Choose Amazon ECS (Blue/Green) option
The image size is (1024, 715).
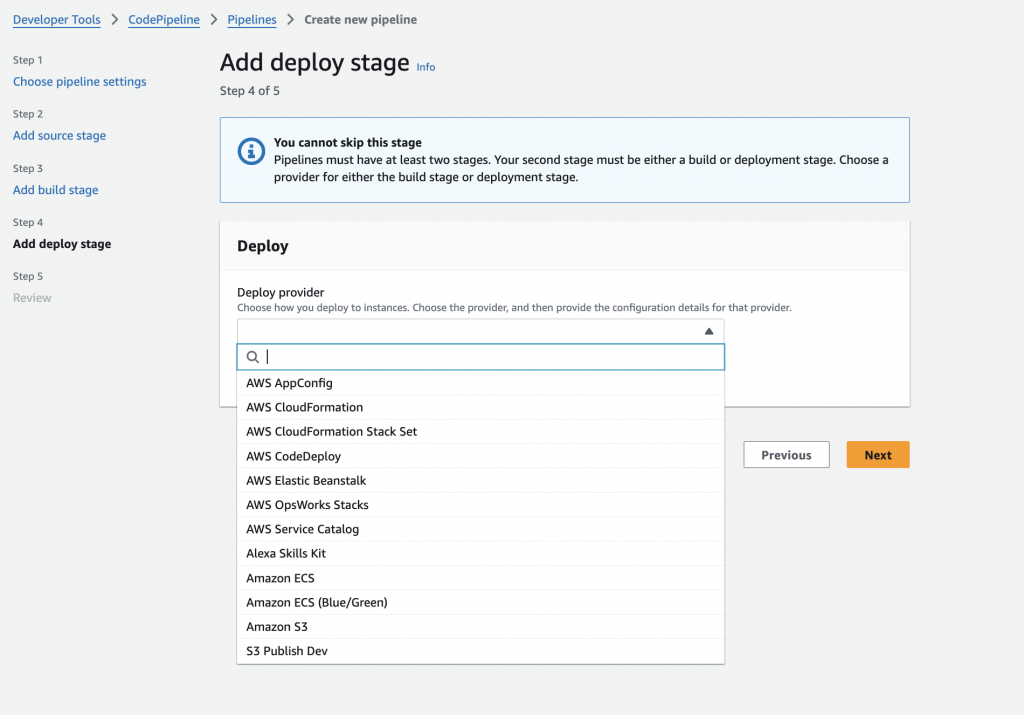coord(317,603)
